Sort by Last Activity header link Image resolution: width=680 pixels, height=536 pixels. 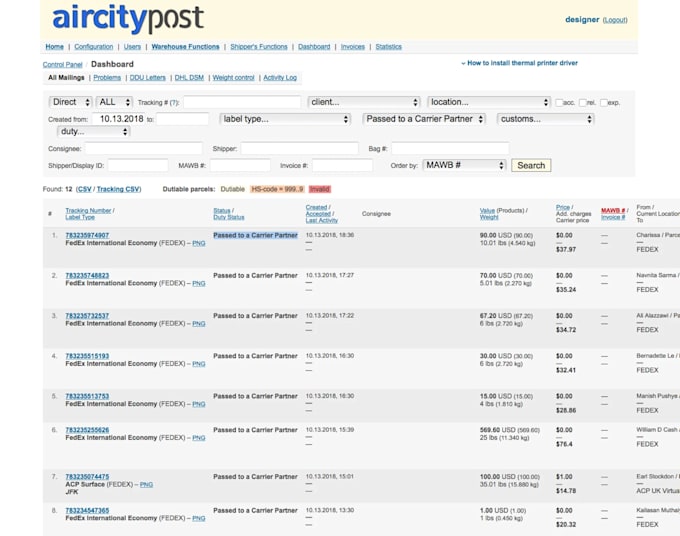[322, 221]
